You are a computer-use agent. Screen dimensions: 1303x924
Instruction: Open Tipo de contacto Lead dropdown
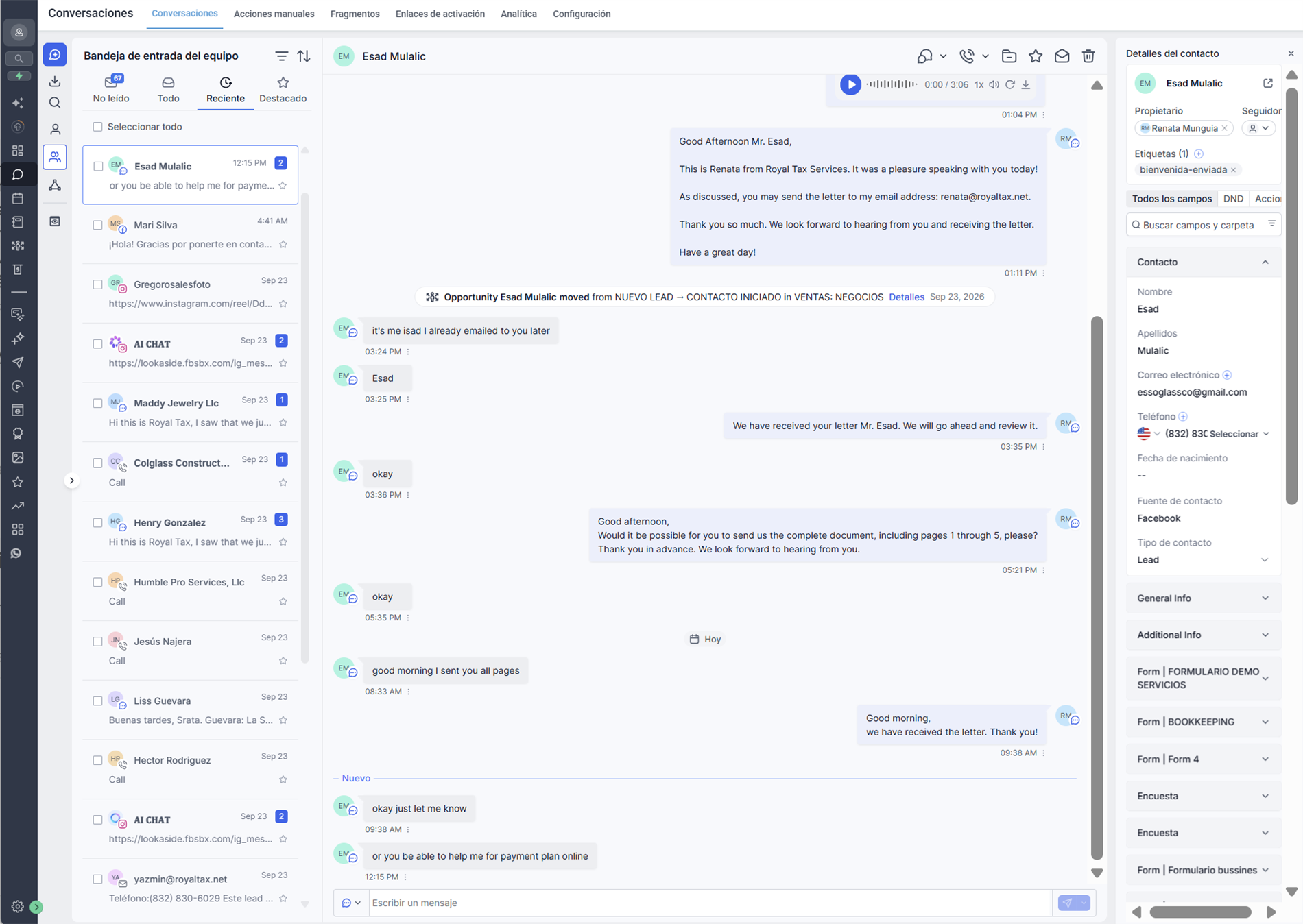(1203, 560)
